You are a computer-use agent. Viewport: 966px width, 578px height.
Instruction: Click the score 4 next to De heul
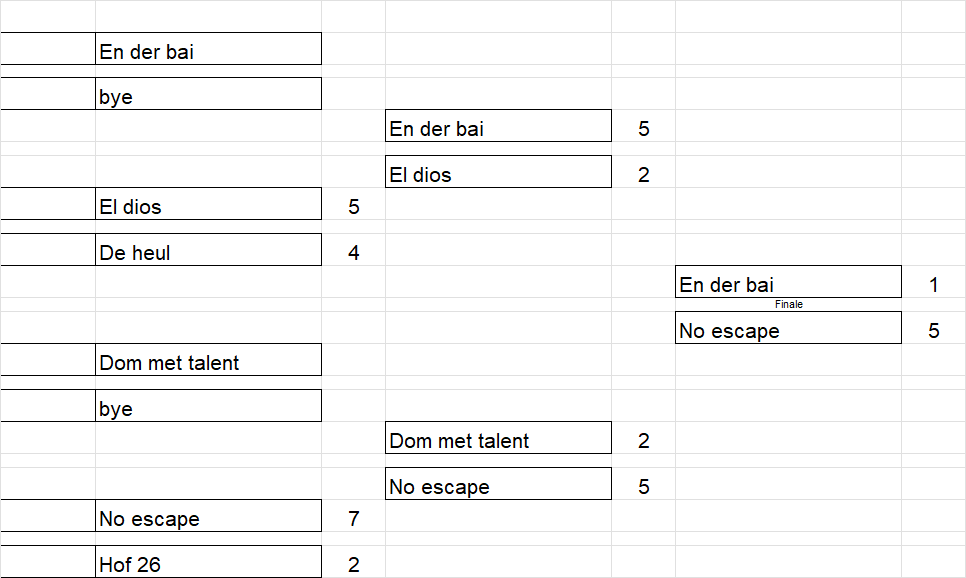click(x=354, y=253)
